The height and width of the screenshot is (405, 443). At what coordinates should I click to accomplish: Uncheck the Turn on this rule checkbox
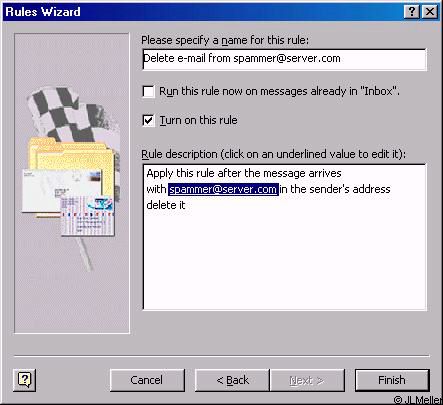[148, 120]
